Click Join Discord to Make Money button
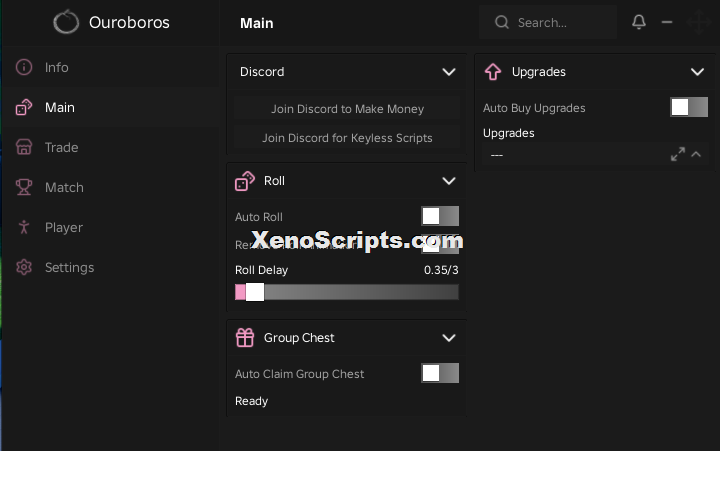 (347, 109)
